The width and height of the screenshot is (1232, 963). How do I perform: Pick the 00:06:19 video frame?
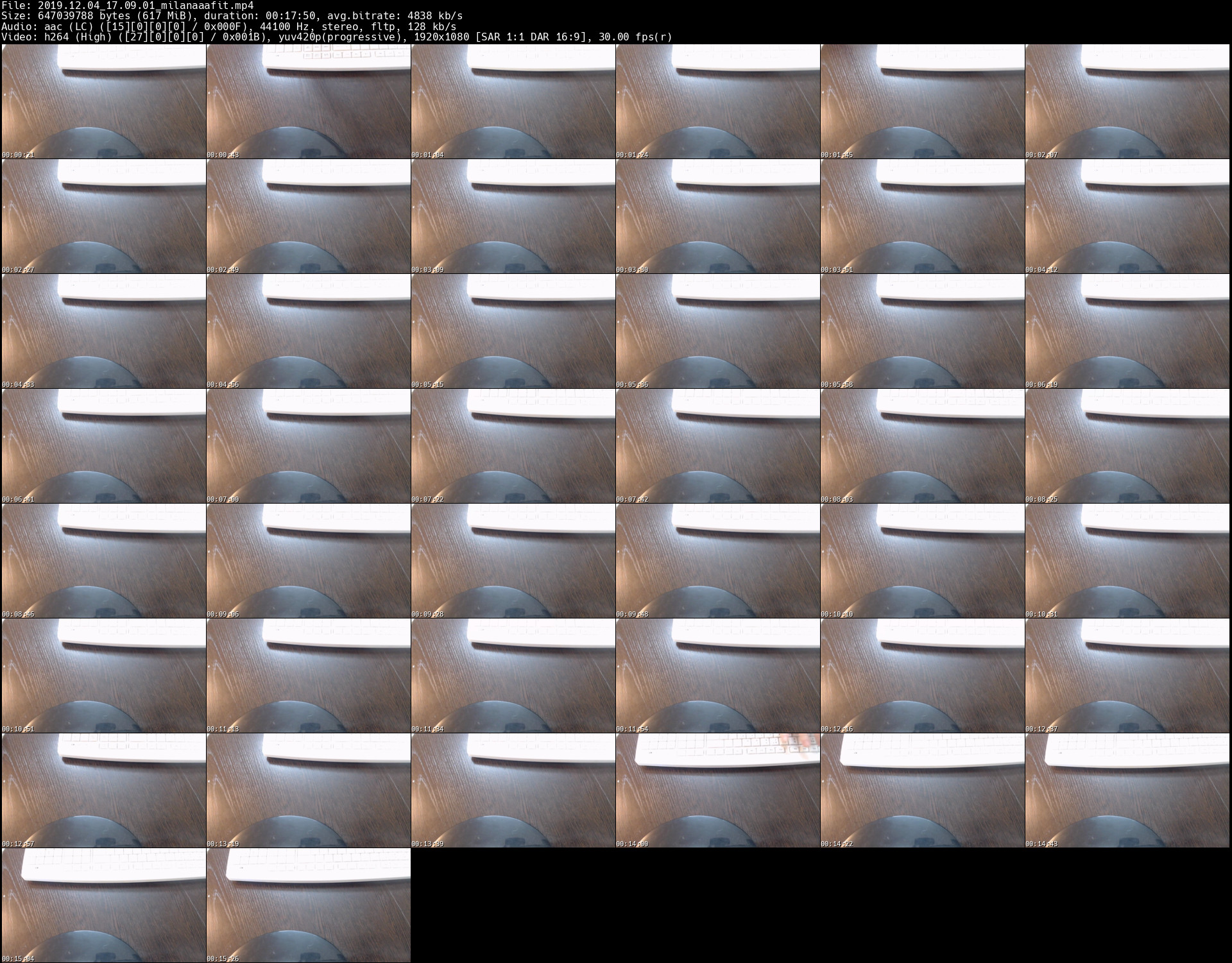[x=1127, y=331]
